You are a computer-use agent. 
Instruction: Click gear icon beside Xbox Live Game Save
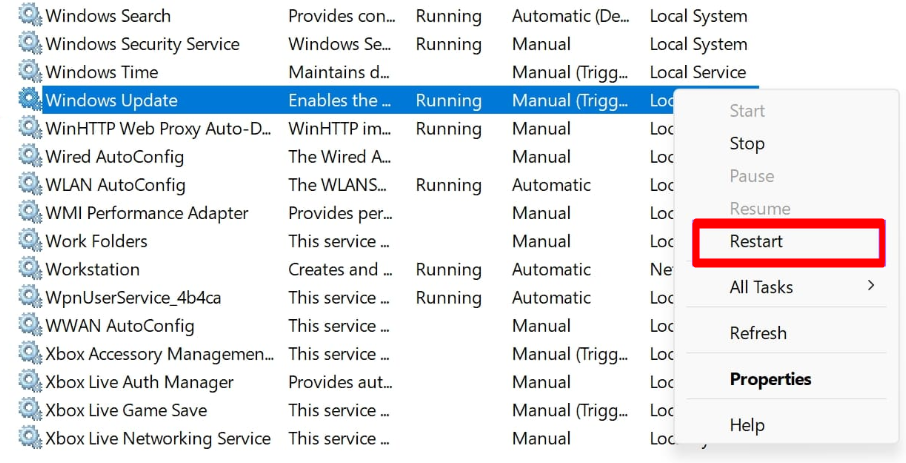[30, 410]
